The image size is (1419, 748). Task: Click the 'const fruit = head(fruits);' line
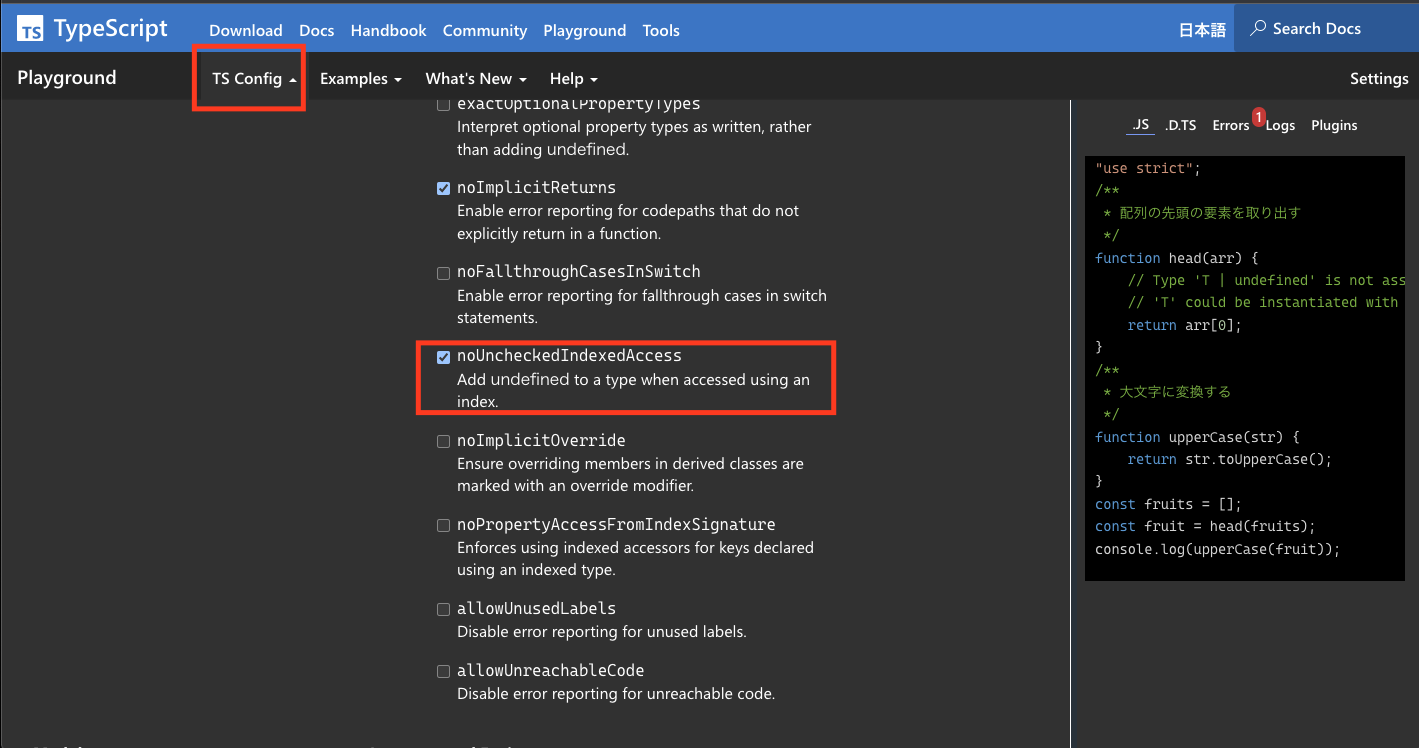pyautogui.click(x=1205, y=526)
